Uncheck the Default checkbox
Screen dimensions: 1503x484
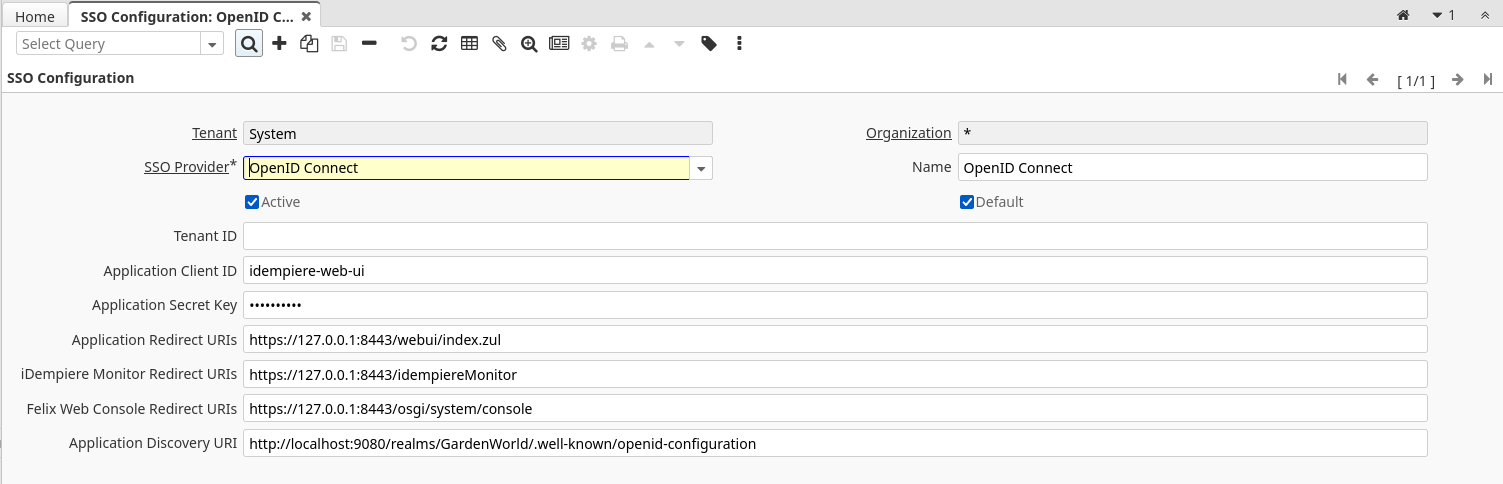(x=967, y=202)
